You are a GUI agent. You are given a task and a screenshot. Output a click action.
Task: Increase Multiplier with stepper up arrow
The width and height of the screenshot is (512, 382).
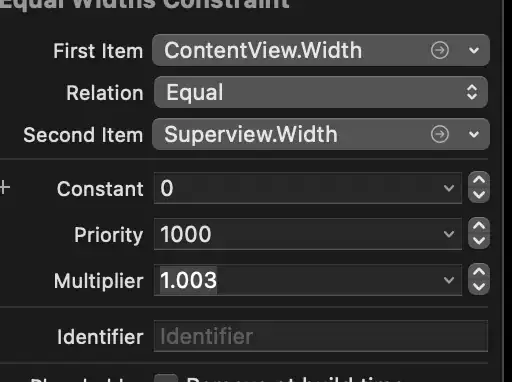coord(479,272)
